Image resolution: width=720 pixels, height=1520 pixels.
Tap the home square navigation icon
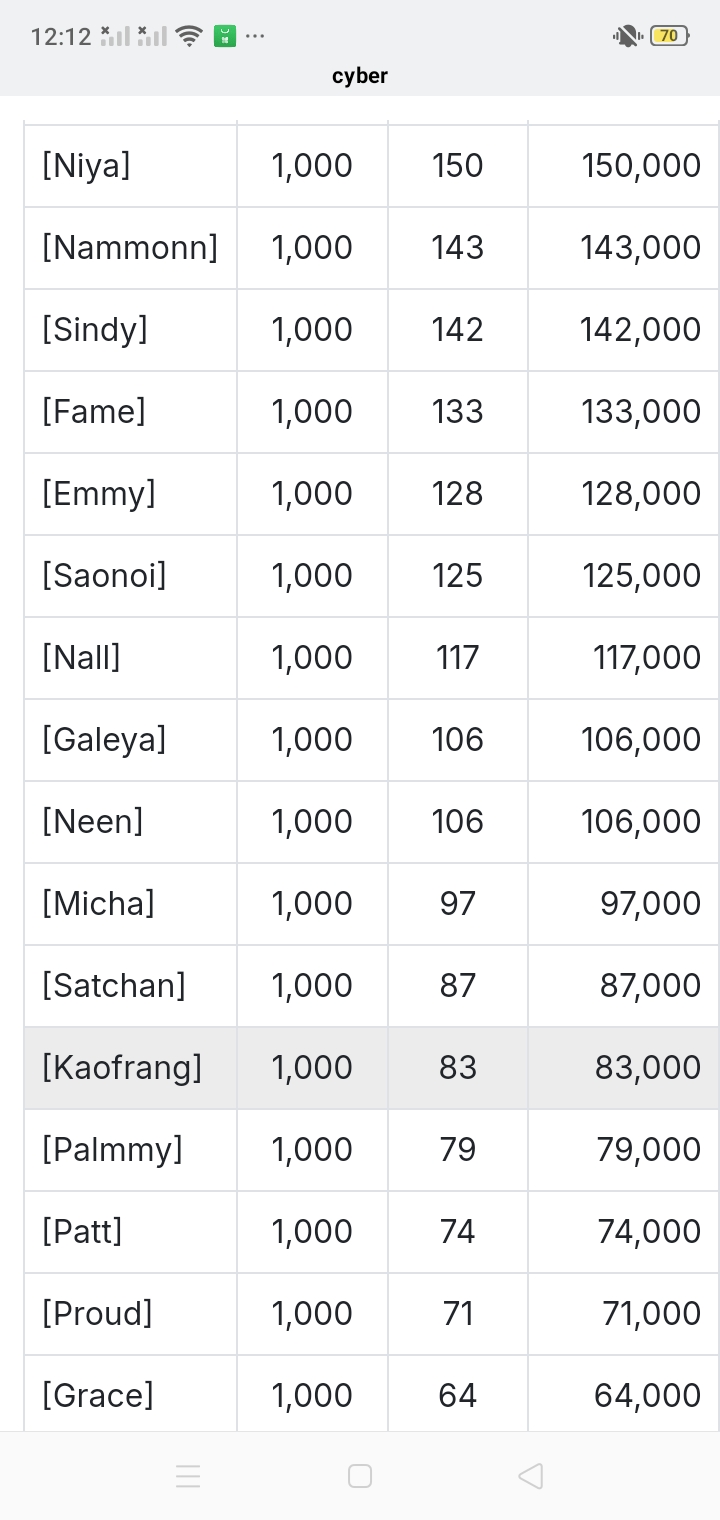[360, 1476]
